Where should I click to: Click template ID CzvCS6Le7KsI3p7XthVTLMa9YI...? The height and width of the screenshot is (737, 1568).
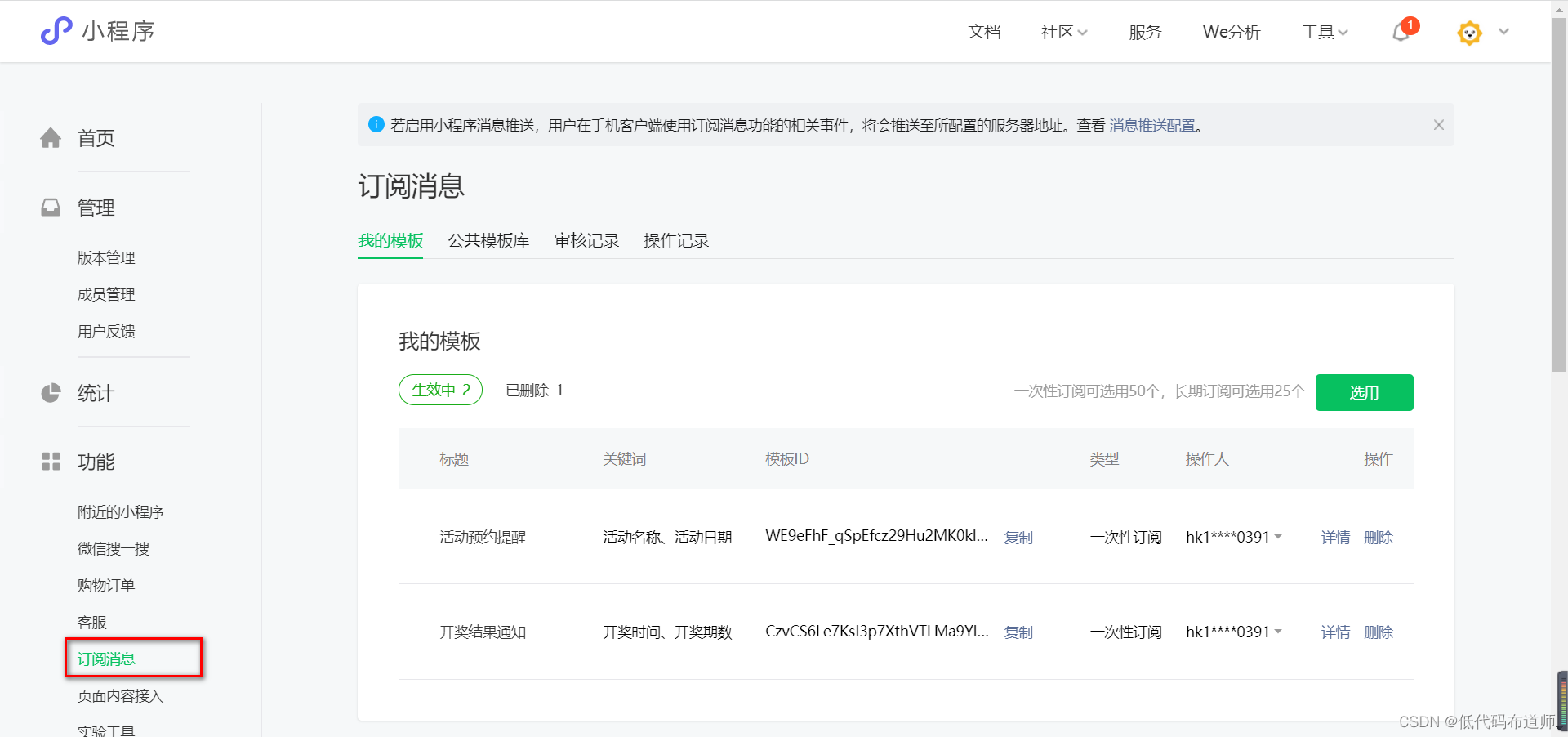(877, 631)
